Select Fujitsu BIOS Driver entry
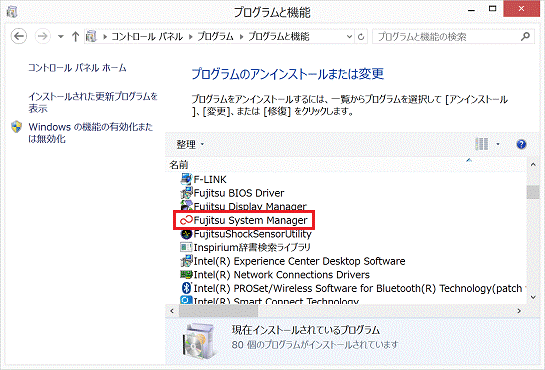545x370 pixels. 239,193
